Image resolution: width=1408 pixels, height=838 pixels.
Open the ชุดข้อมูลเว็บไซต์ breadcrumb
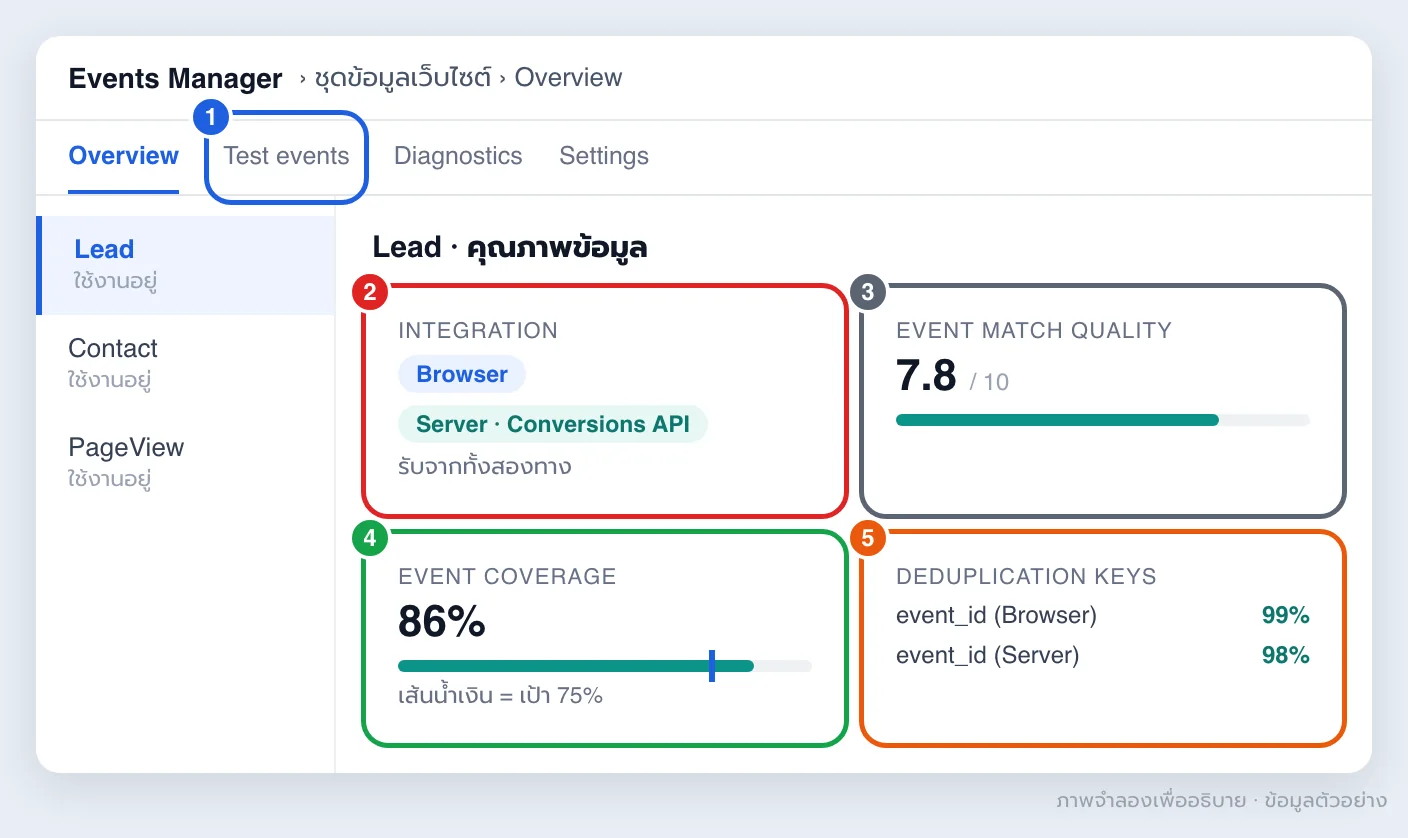403,78
